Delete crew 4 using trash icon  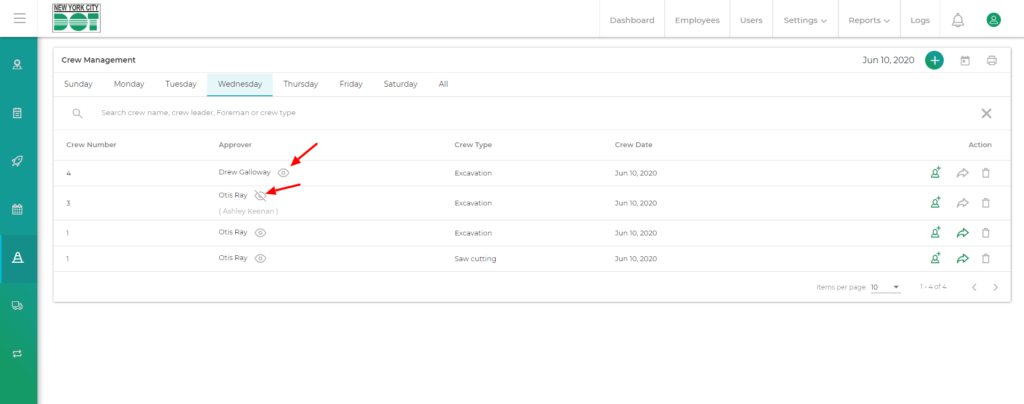(985, 173)
